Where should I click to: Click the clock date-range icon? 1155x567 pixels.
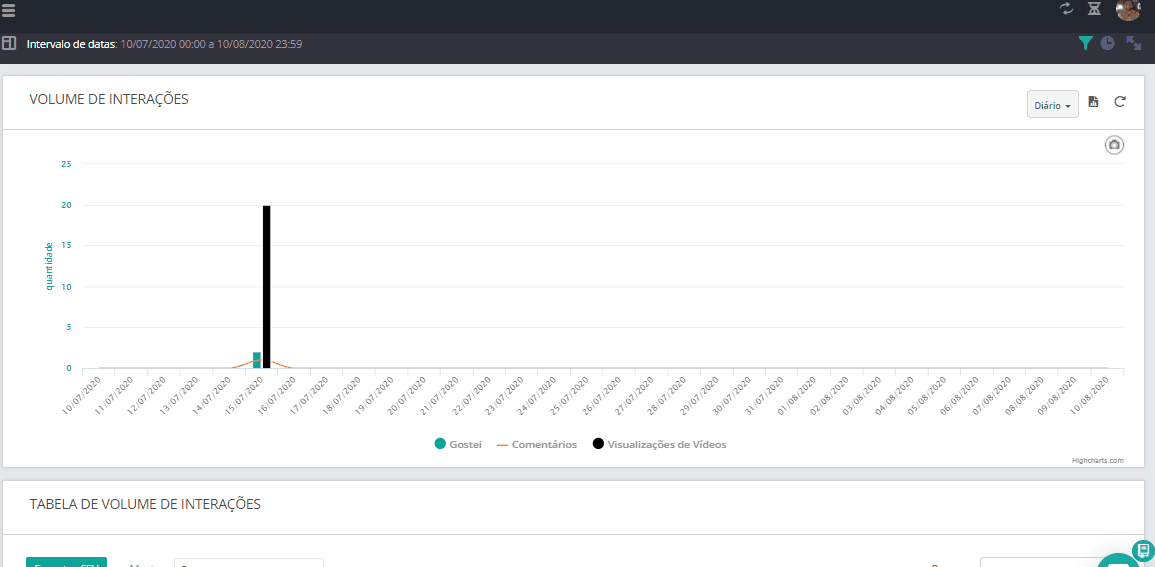[1108, 43]
